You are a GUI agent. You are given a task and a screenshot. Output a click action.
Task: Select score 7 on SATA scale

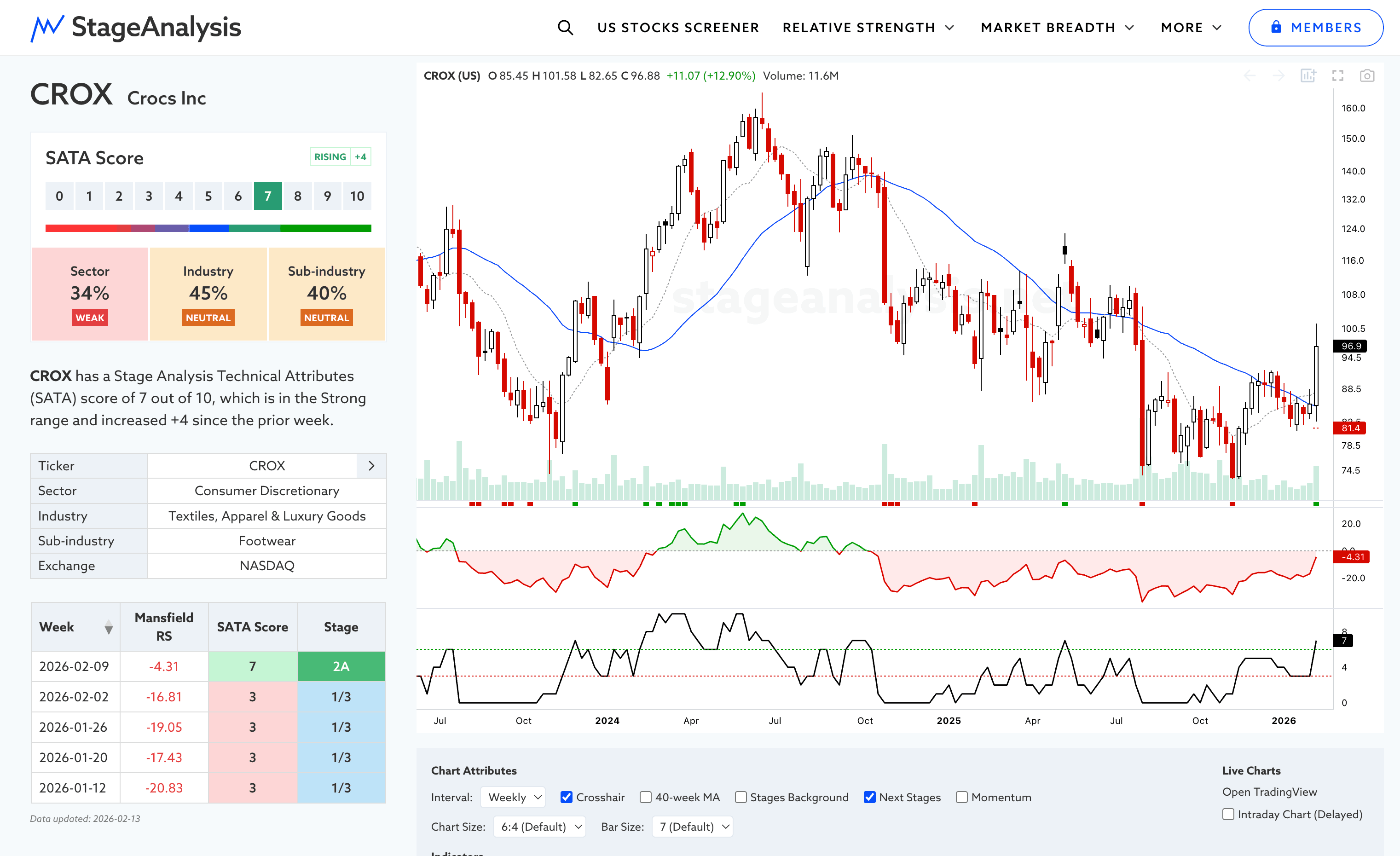267,196
